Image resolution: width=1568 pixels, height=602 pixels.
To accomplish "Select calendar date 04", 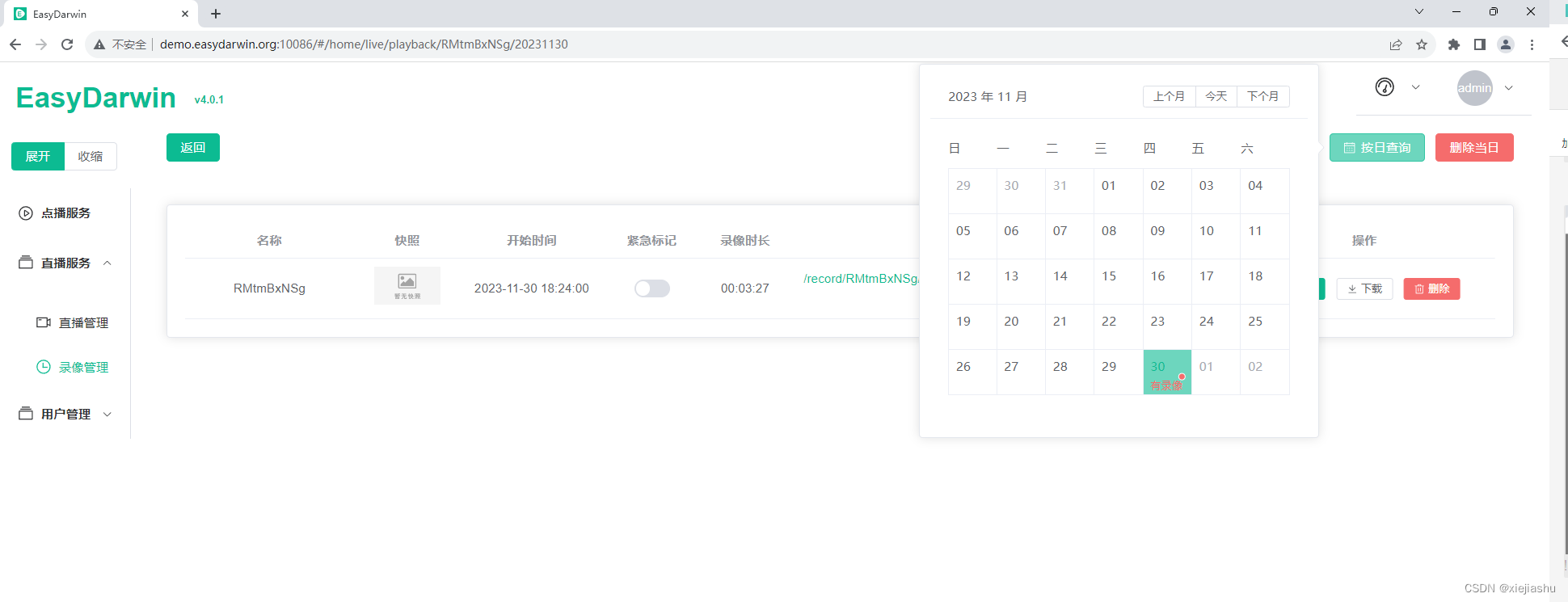I will point(1265,192).
